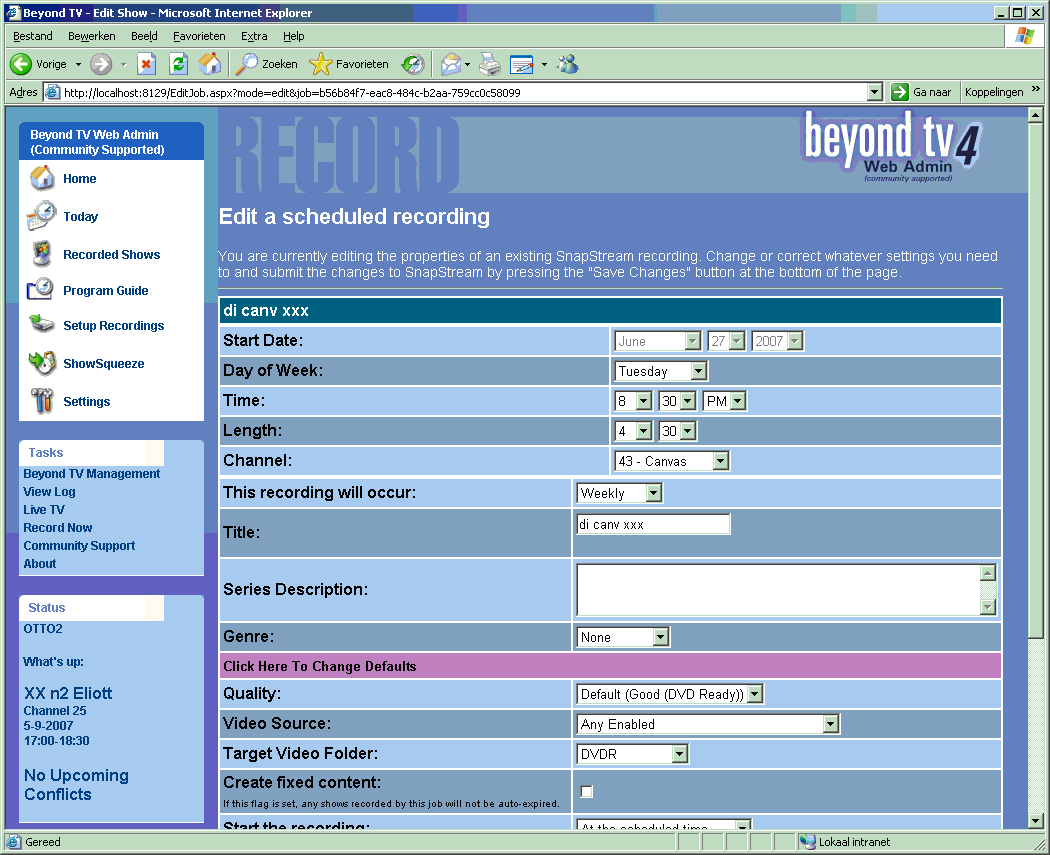Image resolution: width=1050 pixels, height=855 pixels.
Task: Click the Title text field
Action: pos(653,524)
